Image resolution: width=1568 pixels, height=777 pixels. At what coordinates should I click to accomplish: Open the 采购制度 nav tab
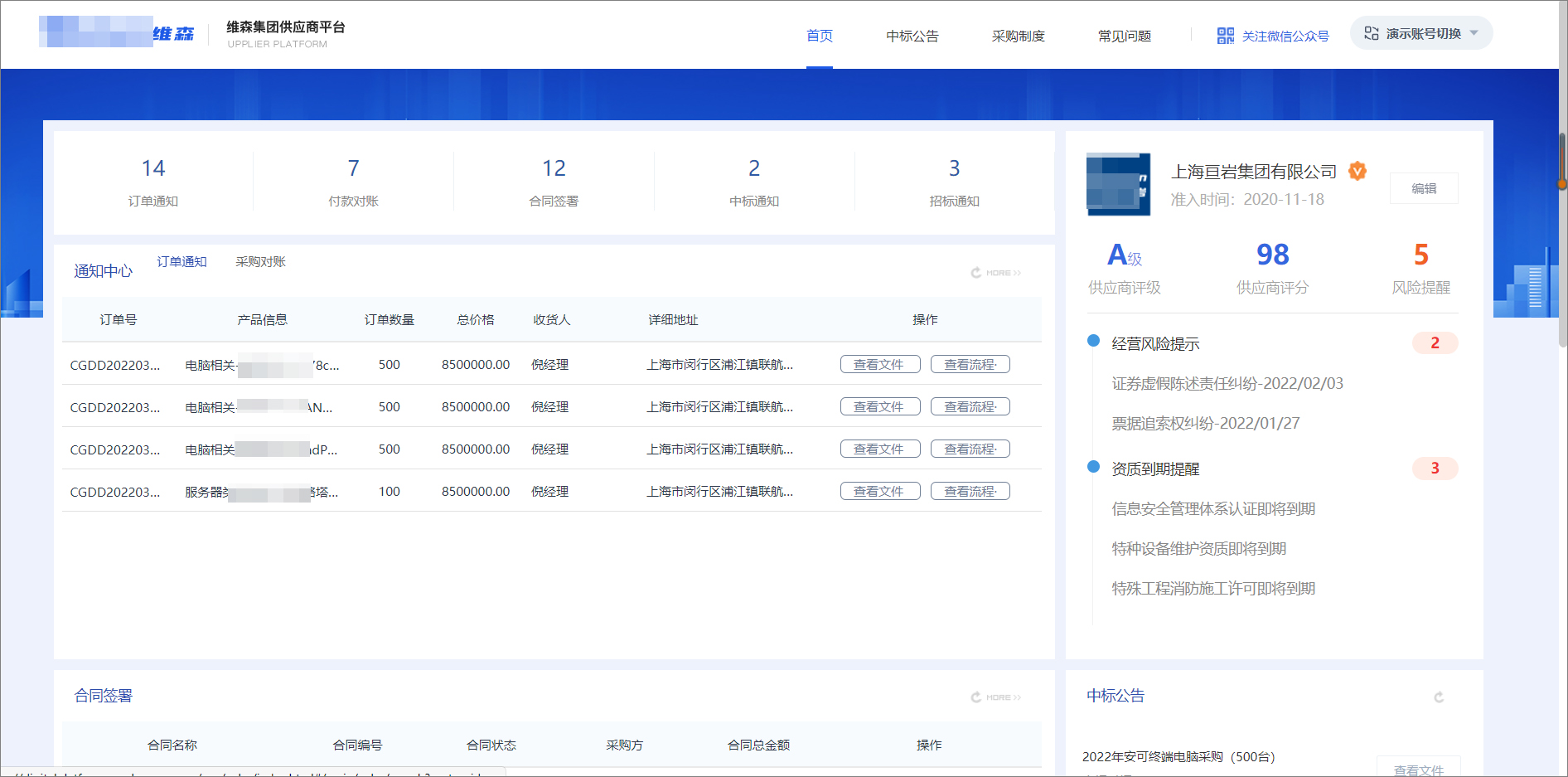click(1019, 36)
